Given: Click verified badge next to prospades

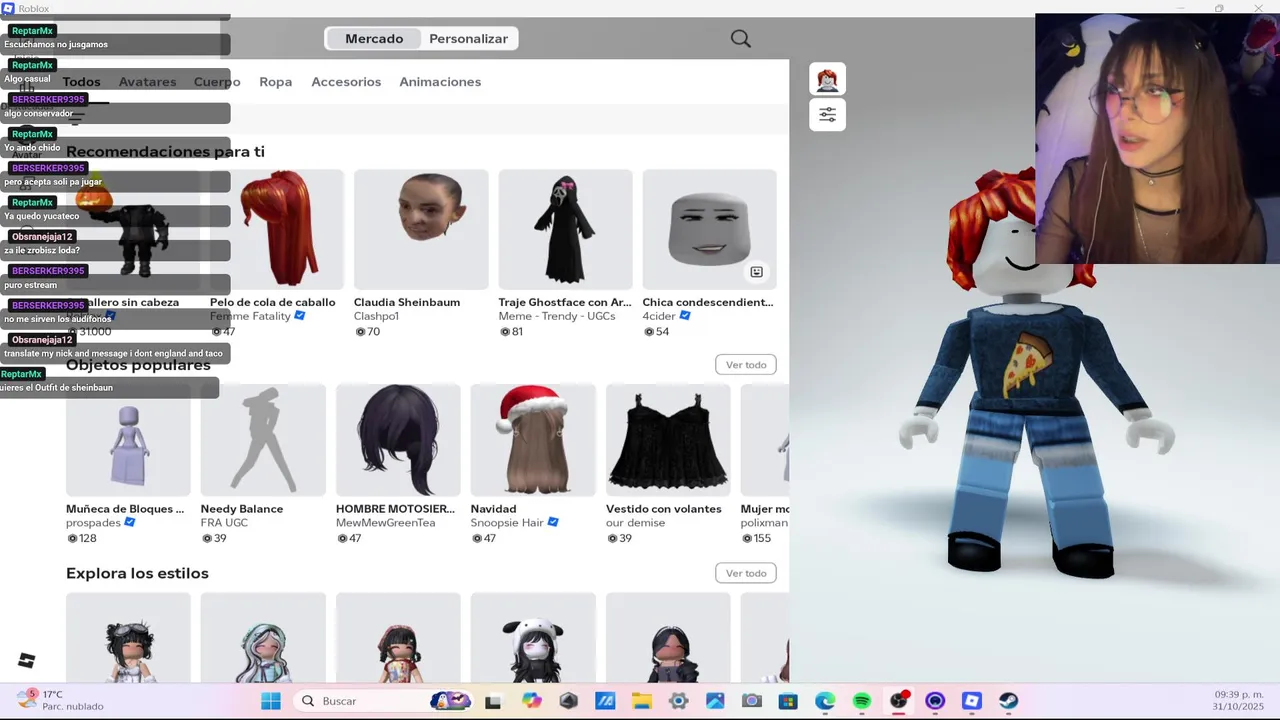Looking at the screenshot, I should [130, 522].
